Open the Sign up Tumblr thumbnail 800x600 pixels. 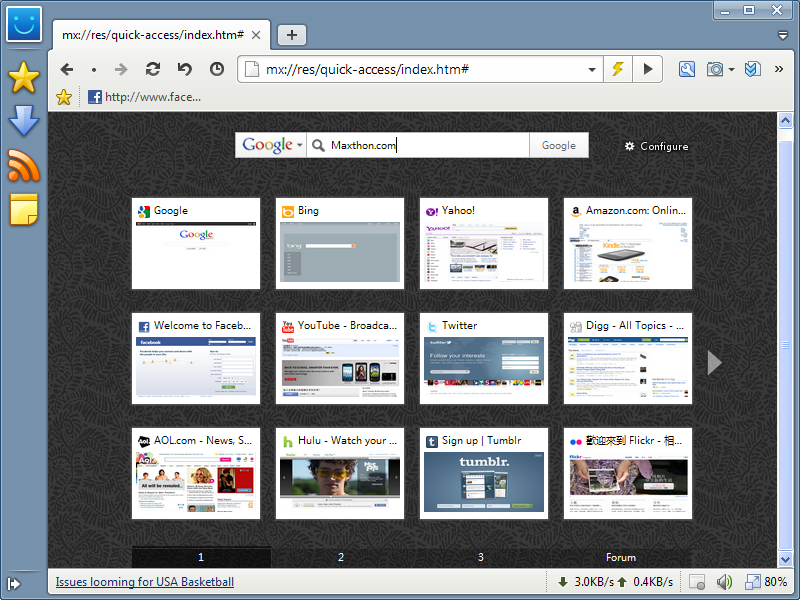pos(484,473)
